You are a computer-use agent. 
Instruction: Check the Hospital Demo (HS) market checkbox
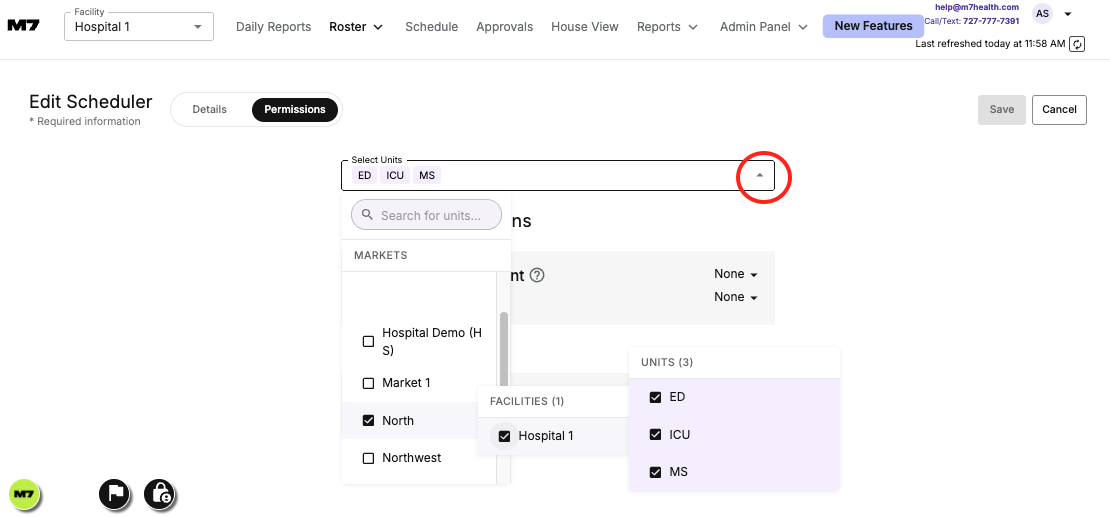[x=368, y=341]
